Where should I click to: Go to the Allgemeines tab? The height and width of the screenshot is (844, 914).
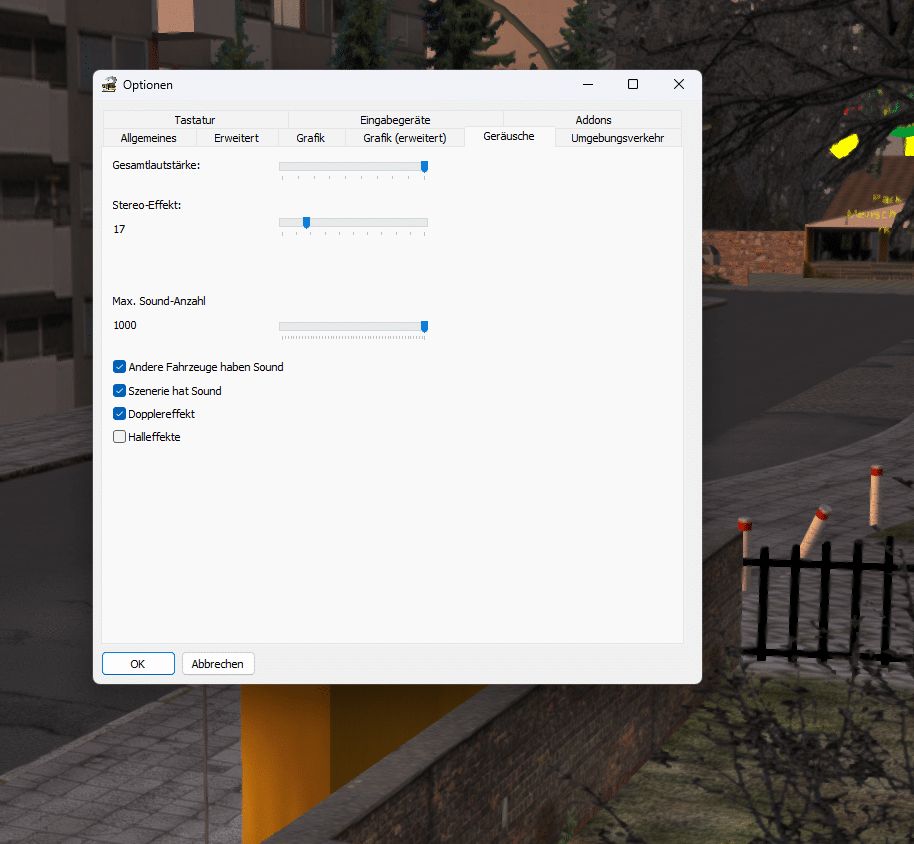pyautogui.click(x=148, y=138)
